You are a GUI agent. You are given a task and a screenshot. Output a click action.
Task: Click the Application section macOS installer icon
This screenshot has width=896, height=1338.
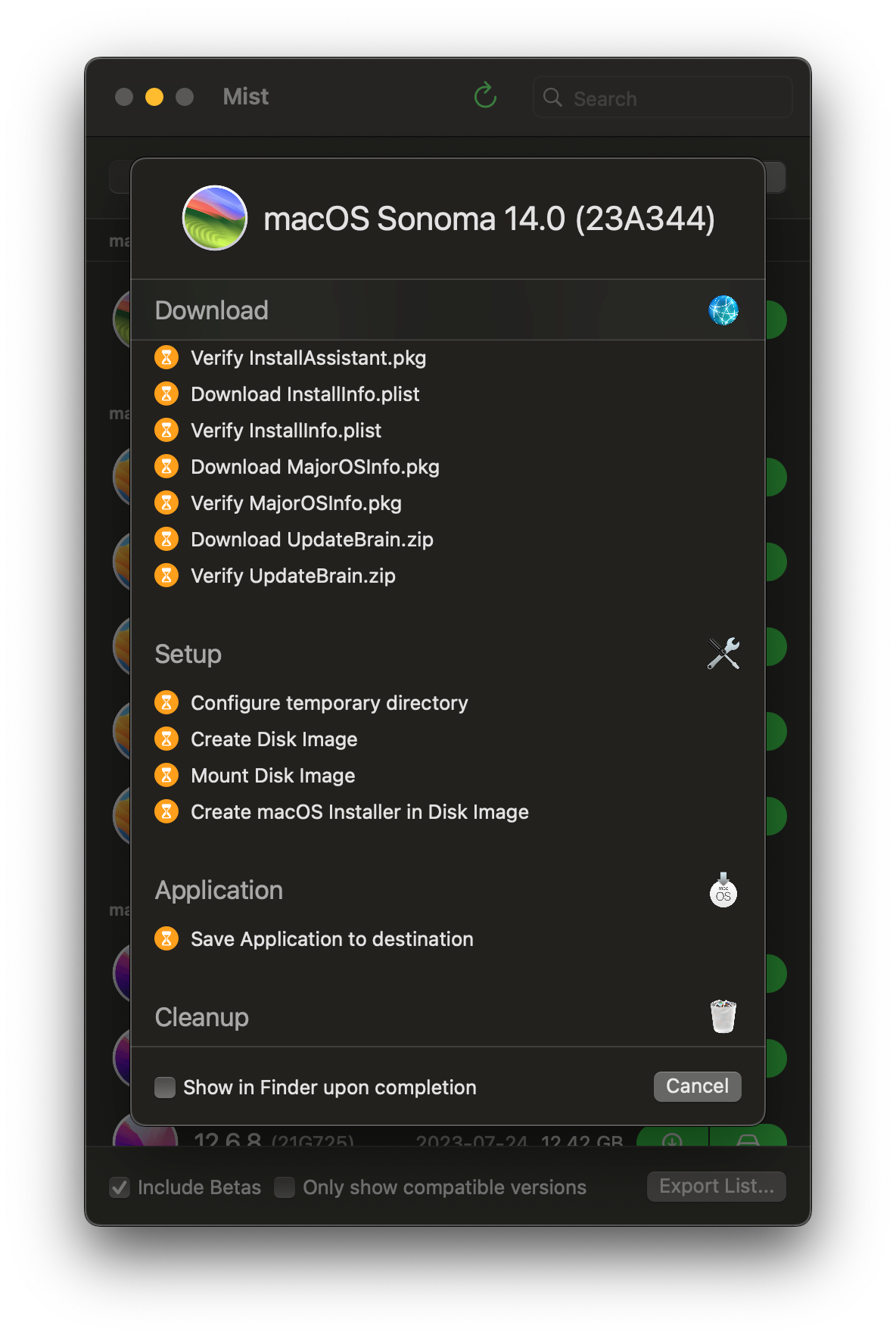(723, 890)
